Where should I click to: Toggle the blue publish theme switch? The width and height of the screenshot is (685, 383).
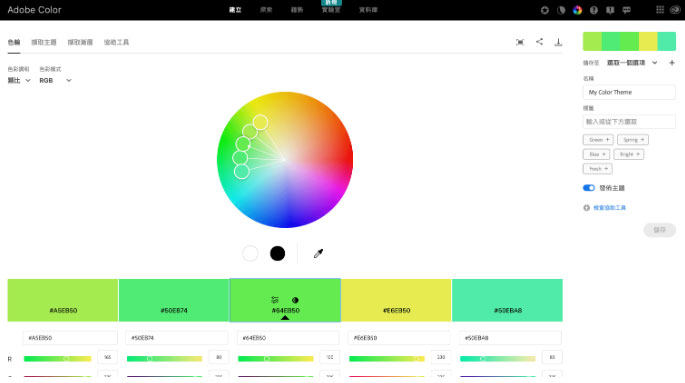pos(588,188)
